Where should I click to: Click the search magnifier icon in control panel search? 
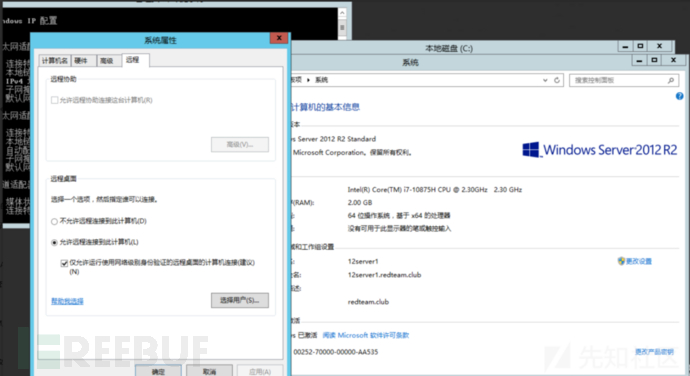tap(671, 80)
